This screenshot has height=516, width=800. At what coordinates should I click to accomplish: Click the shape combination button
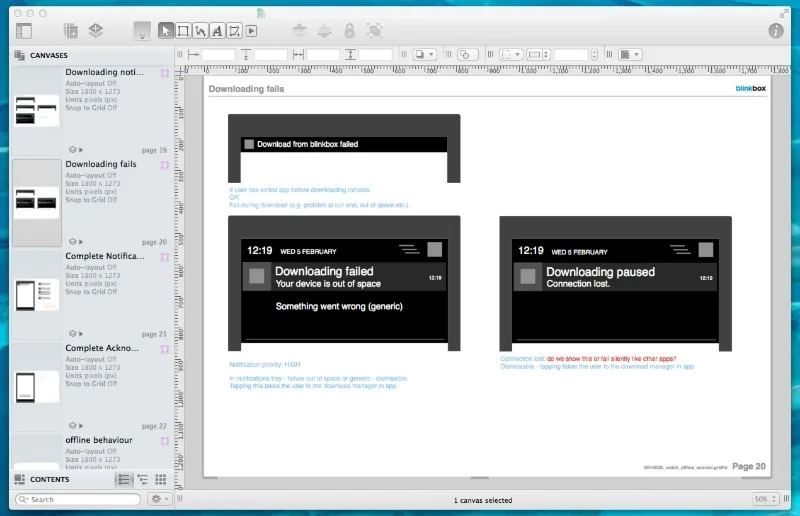pyautogui.click(x=468, y=55)
